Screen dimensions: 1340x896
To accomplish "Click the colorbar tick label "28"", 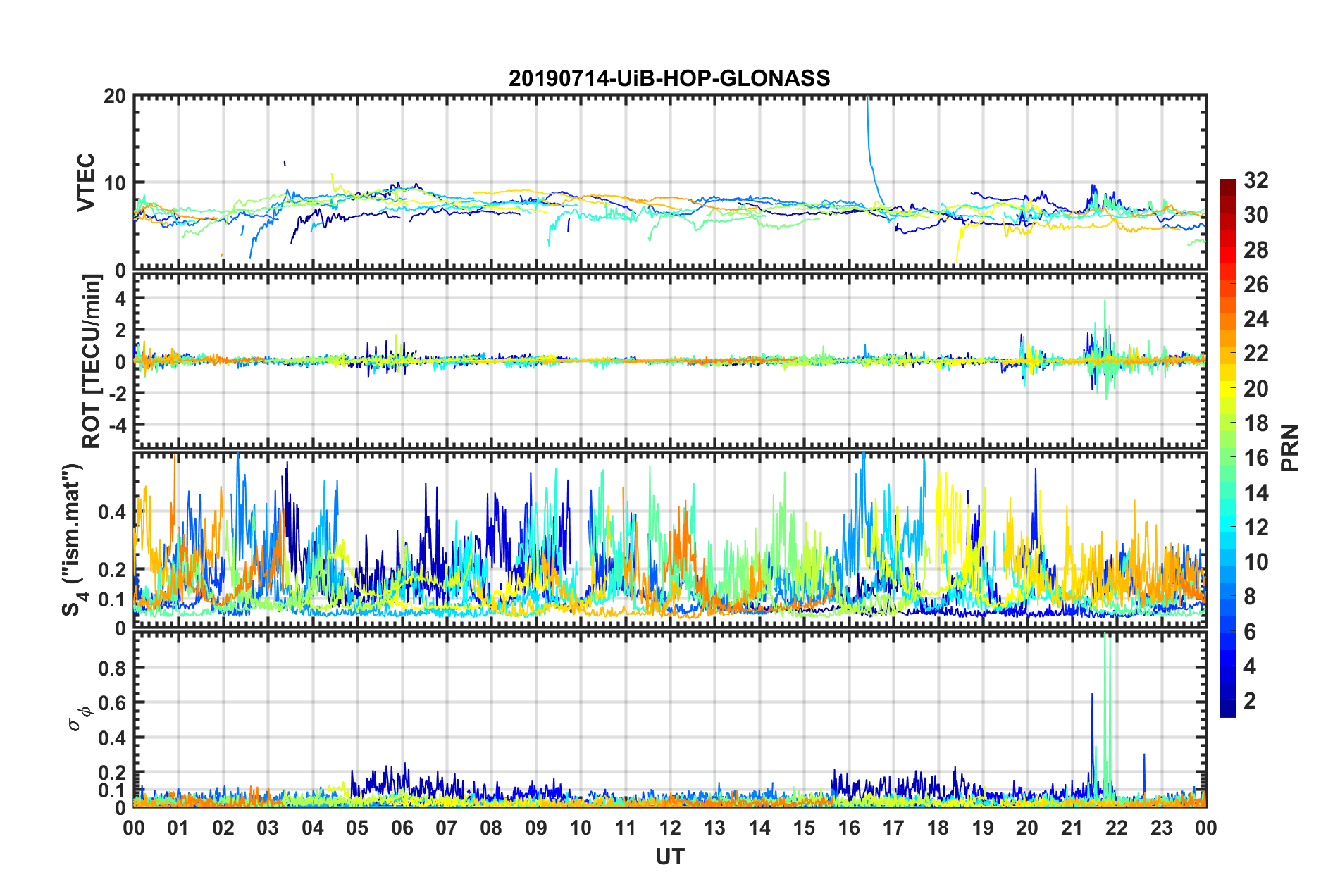I will [x=1255, y=249].
